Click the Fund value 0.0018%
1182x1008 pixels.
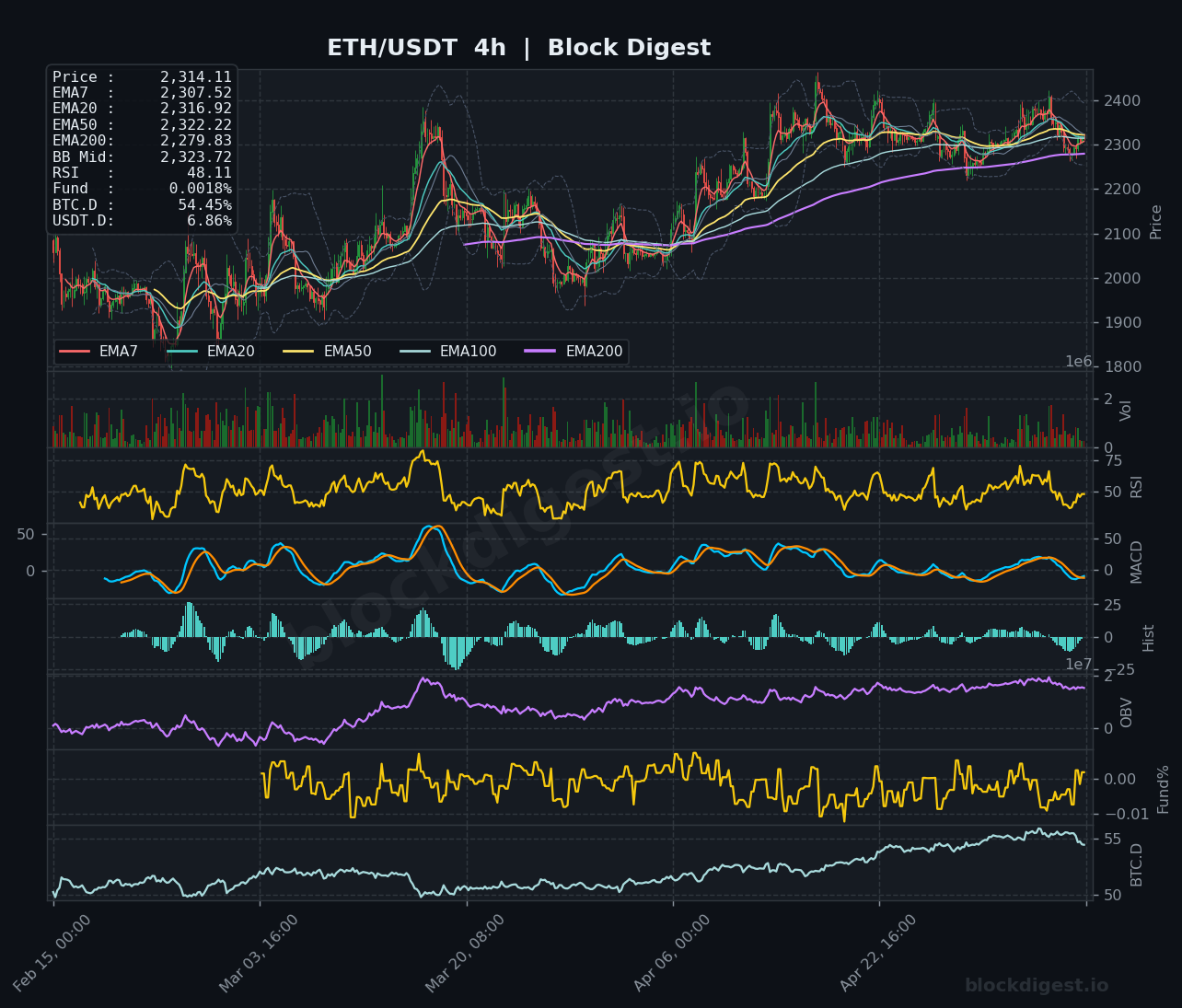point(201,189)
